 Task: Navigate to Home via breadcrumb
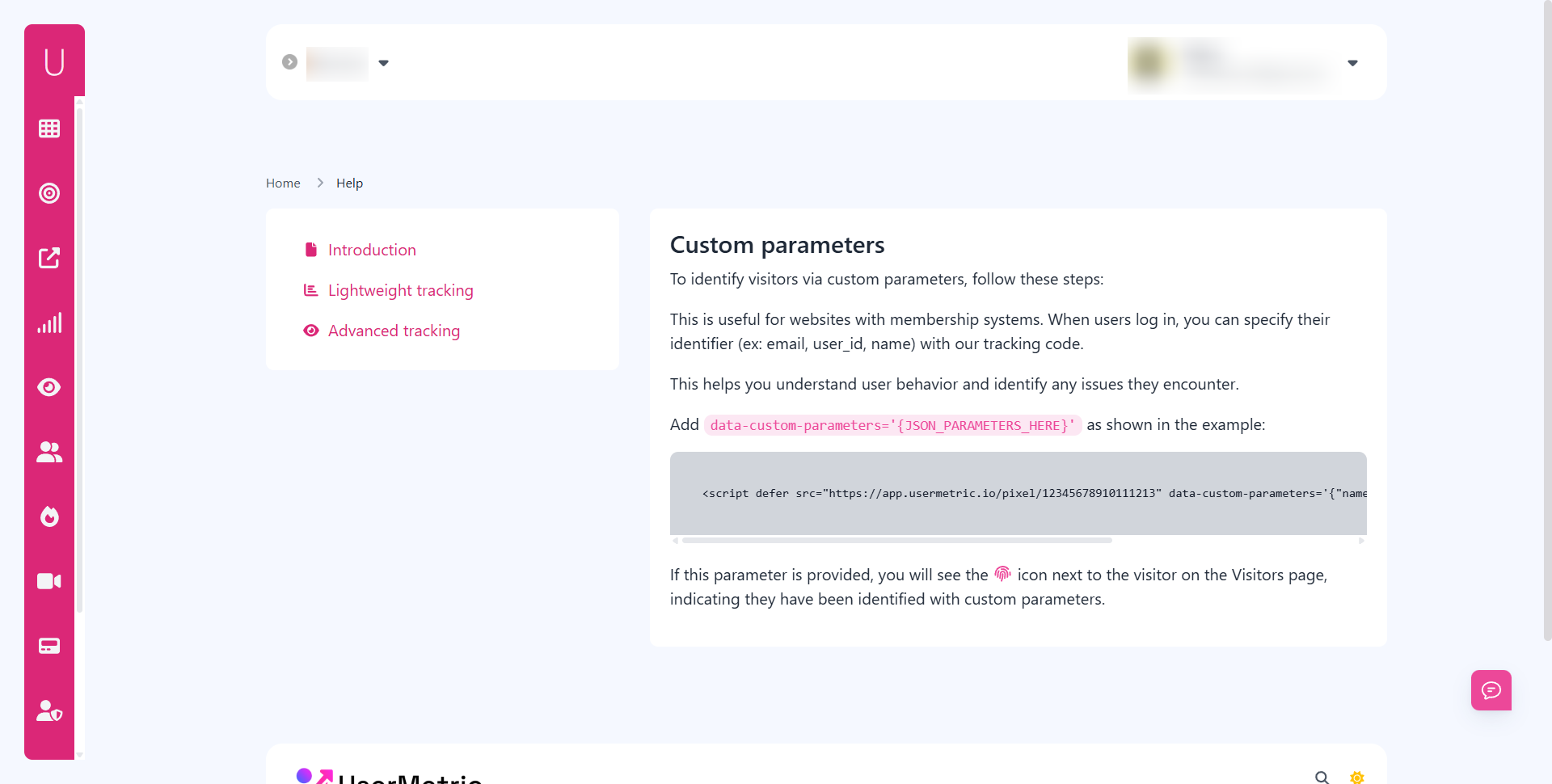(x=283, y=183)
